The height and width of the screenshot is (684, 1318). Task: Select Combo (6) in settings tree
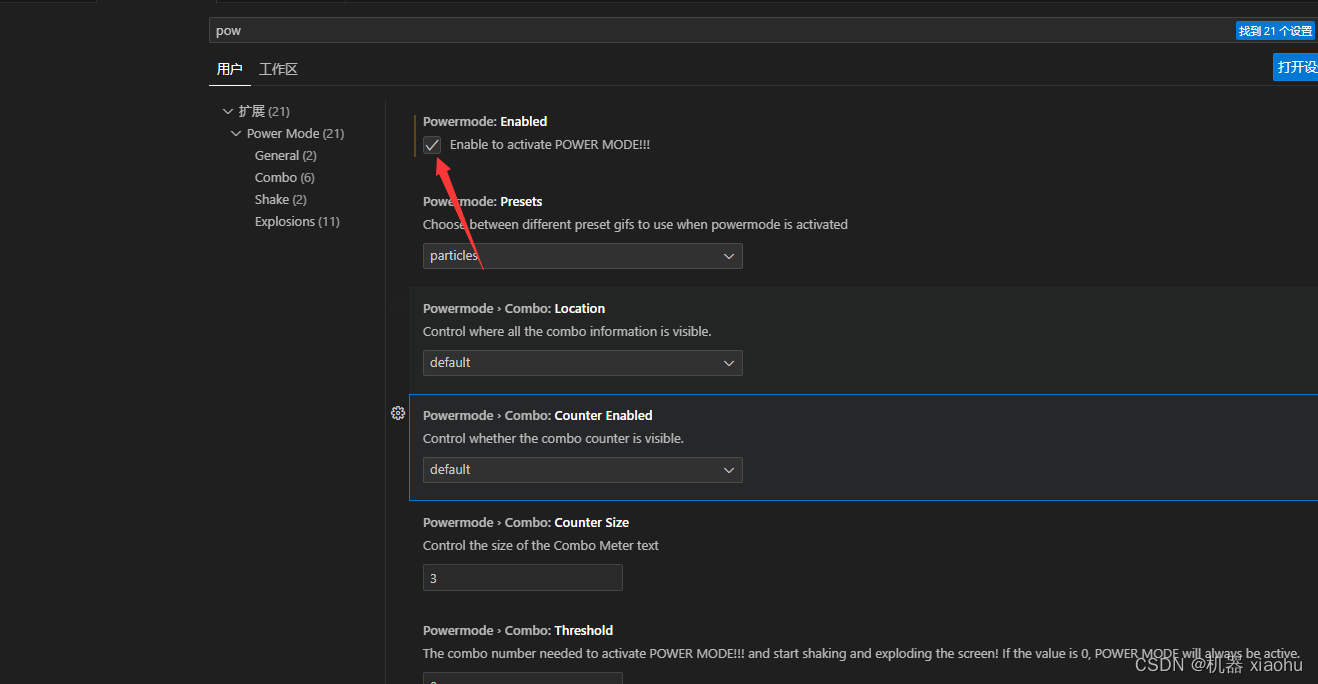click(285, 177)
